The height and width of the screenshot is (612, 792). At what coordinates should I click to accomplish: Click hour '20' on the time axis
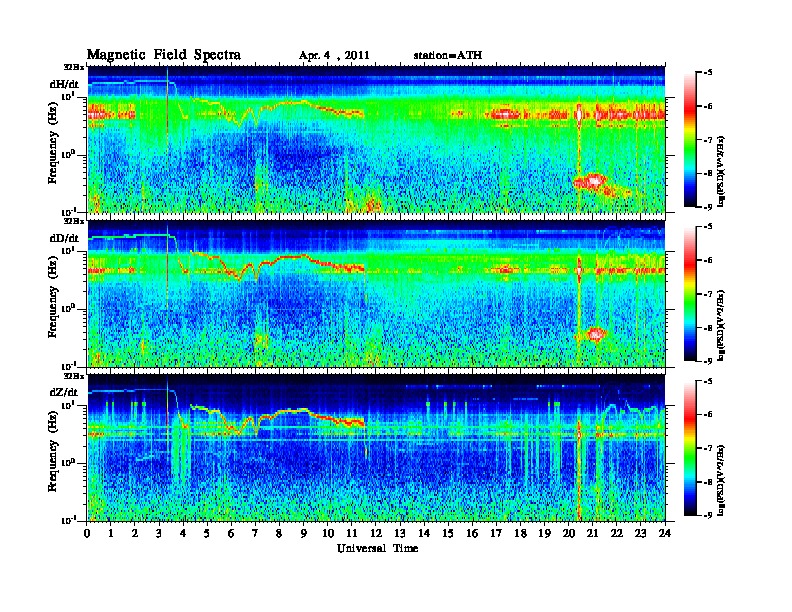[x=568, y=534]
